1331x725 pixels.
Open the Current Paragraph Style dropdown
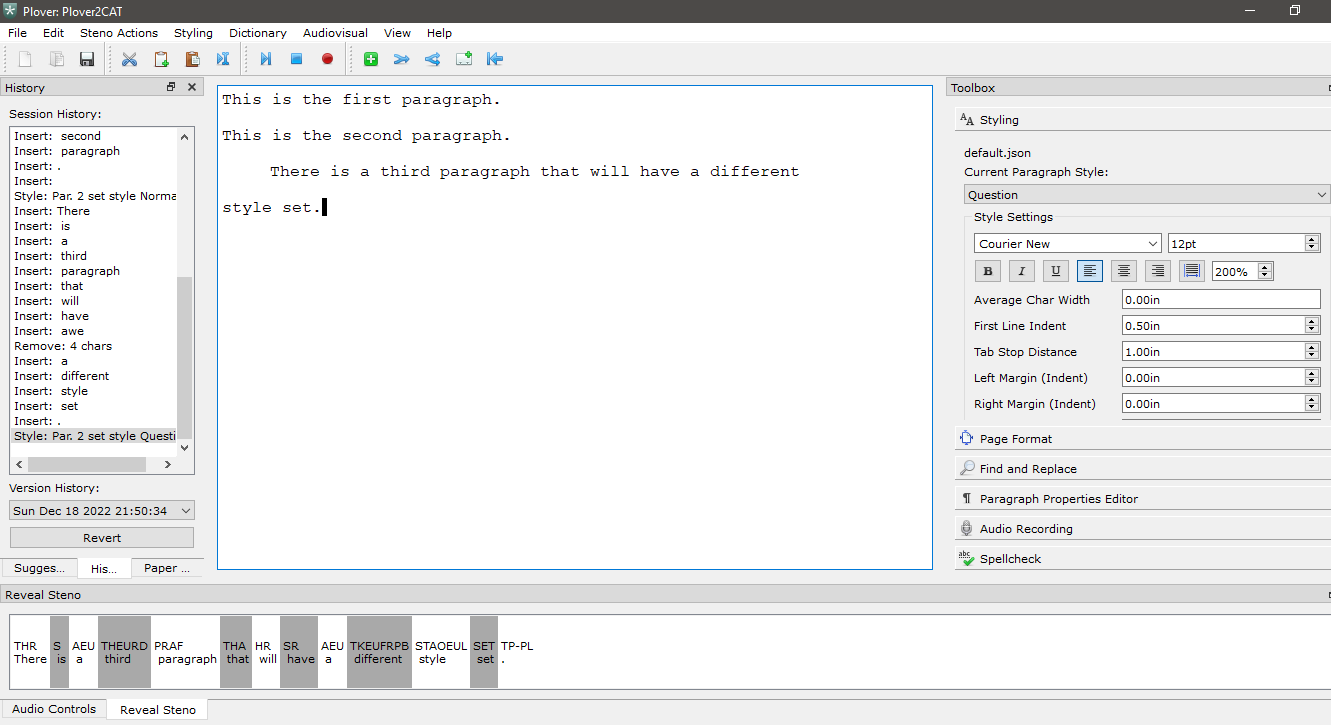click(x=1147, y=195)
